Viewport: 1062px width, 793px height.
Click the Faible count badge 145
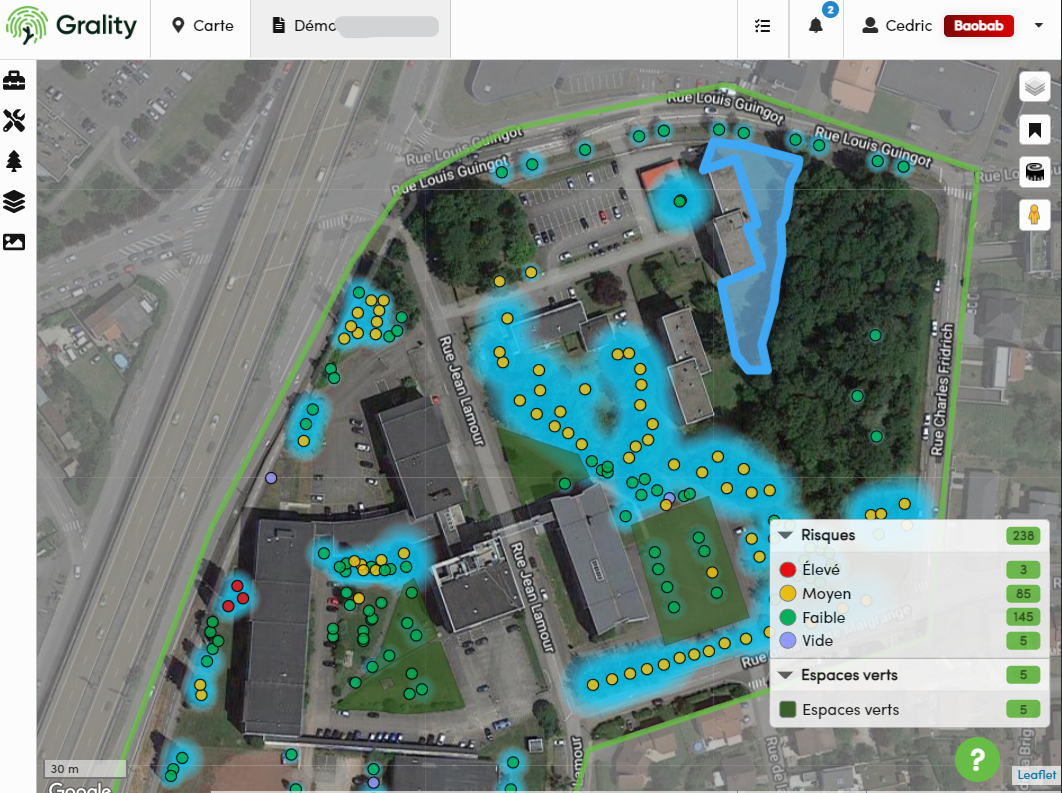1023,617
